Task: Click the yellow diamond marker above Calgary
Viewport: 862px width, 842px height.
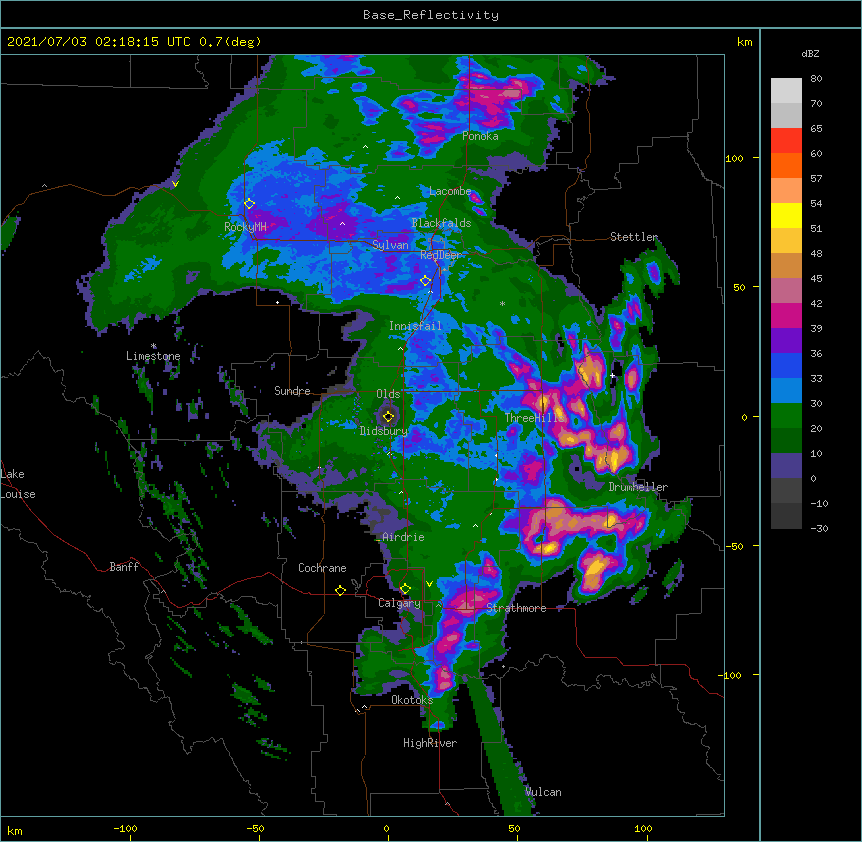Action: pyautogui.click(x=405, y=589)
